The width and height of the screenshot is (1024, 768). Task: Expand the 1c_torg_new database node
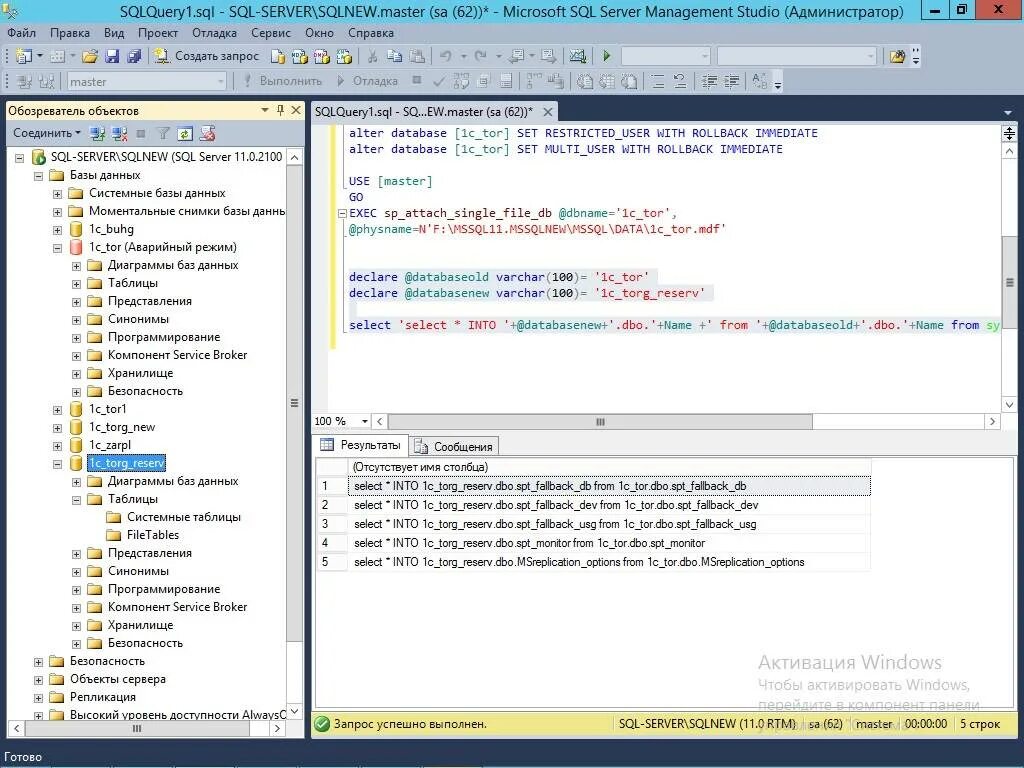(57, 428)
